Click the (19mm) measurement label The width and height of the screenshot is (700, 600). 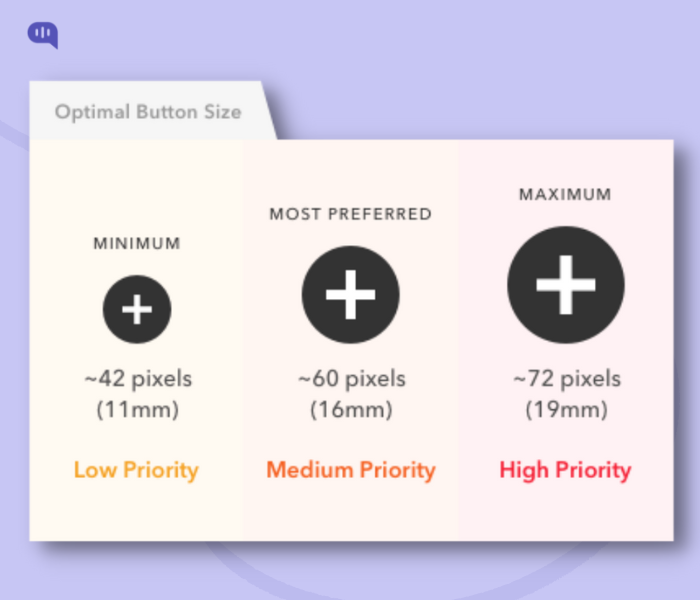click(x=567, y=409)
